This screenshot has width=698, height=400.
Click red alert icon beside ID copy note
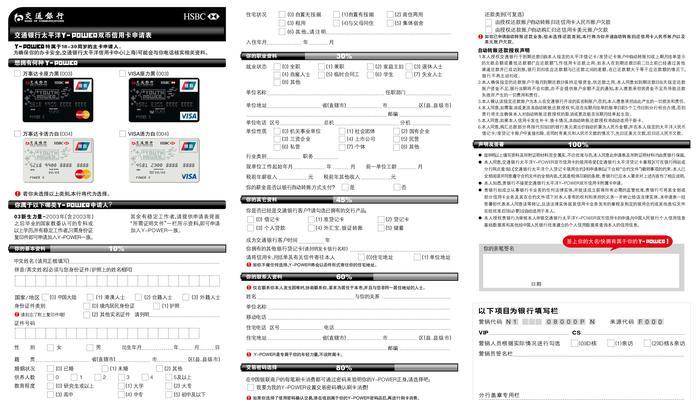pyautogui.click(x=17, y=314)
